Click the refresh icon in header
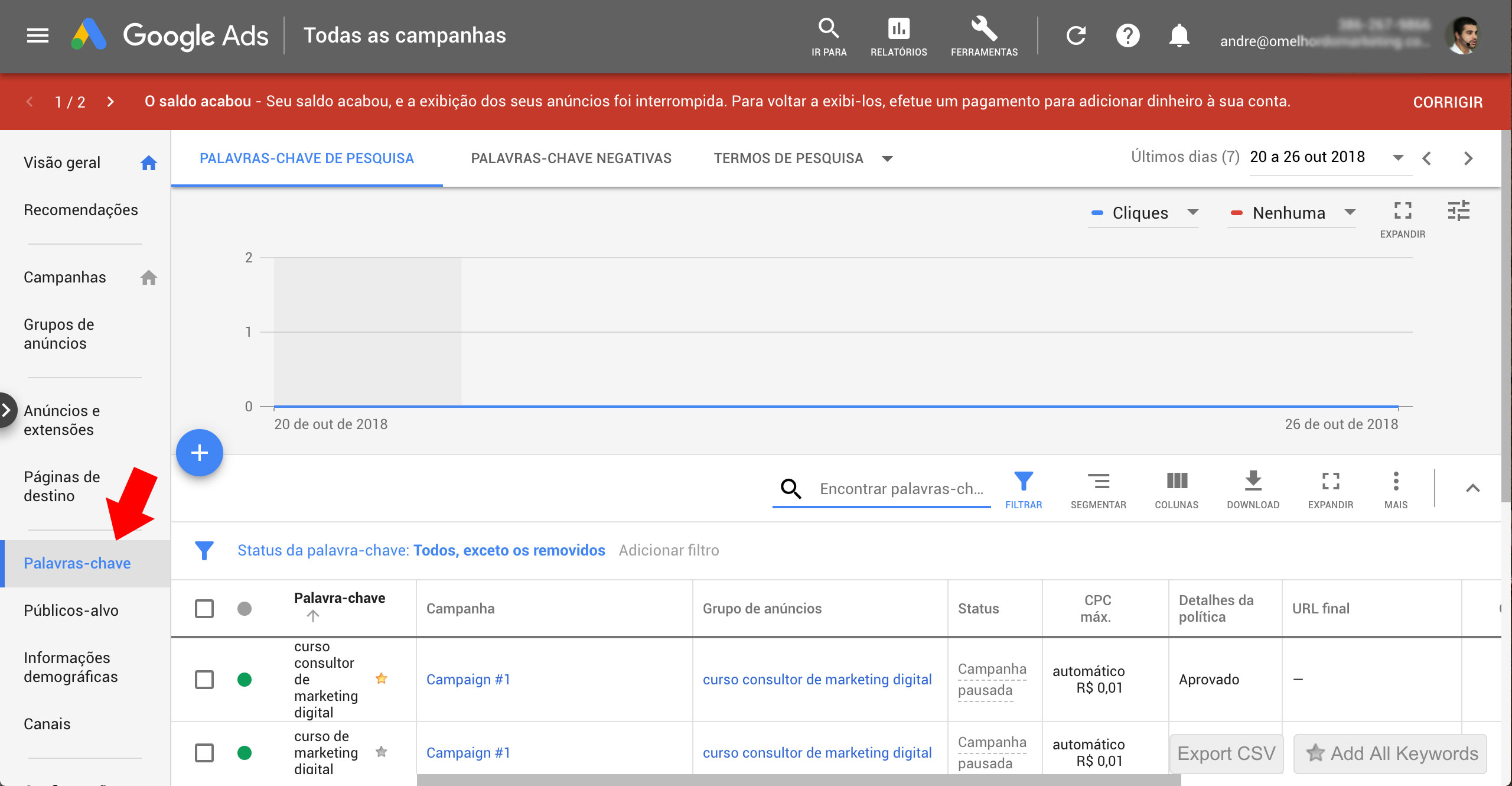 point(1076,35)
